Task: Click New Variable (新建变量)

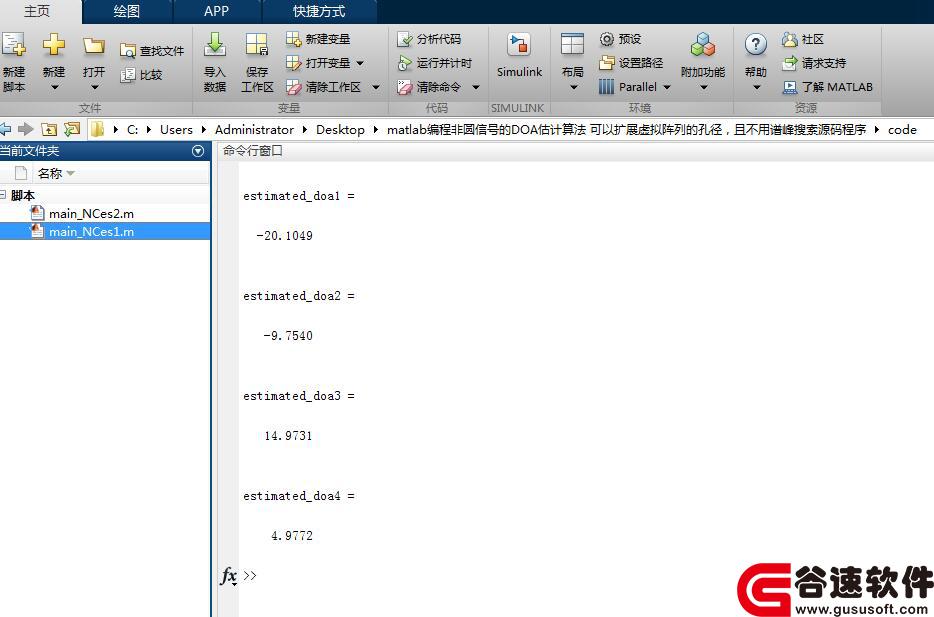Action: pos(318,39)
